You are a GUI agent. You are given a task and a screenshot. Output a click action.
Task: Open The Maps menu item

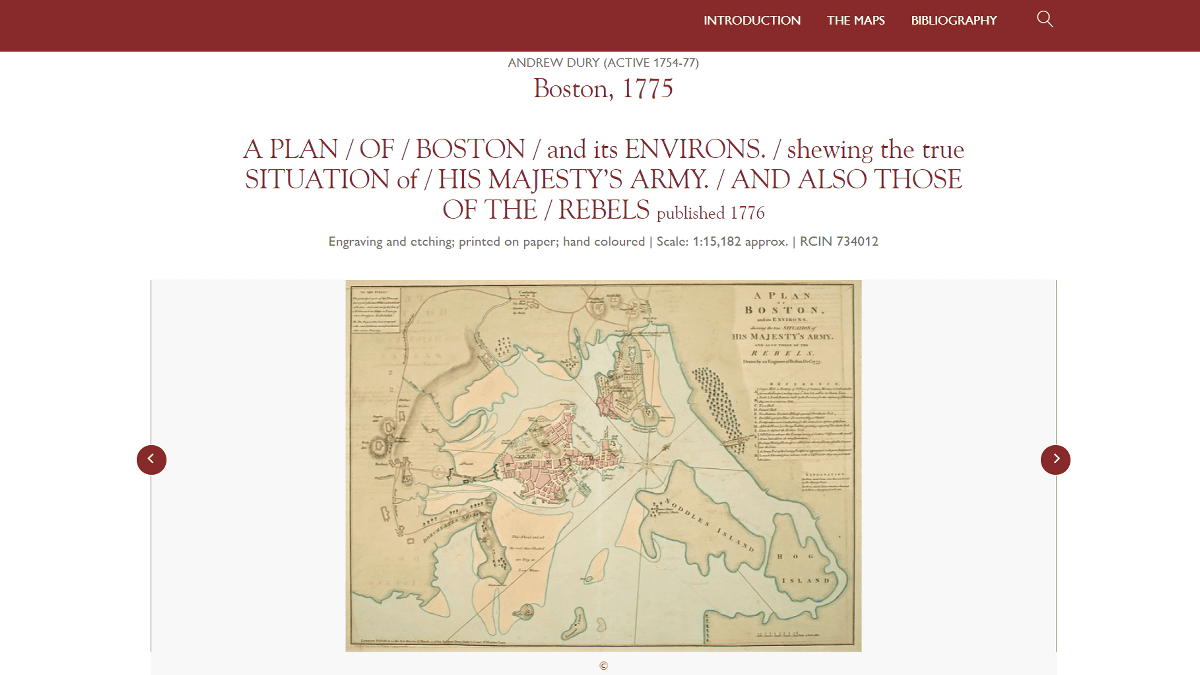(856, 20)
